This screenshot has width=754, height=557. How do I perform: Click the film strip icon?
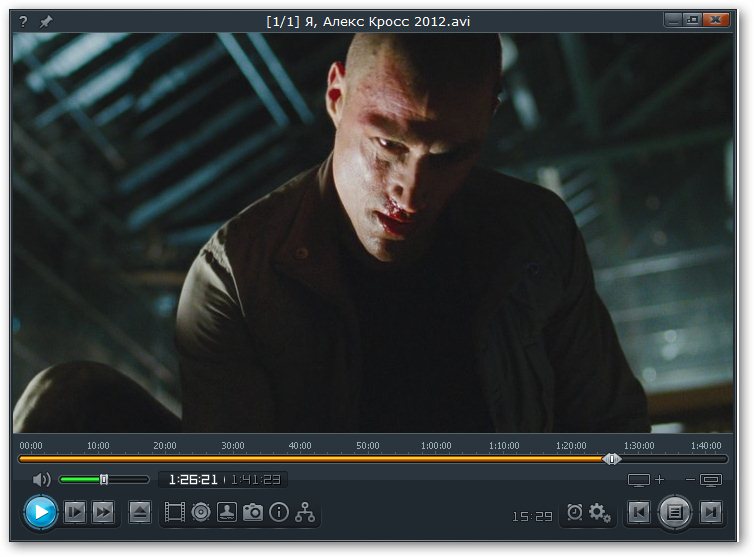point(175,513)
